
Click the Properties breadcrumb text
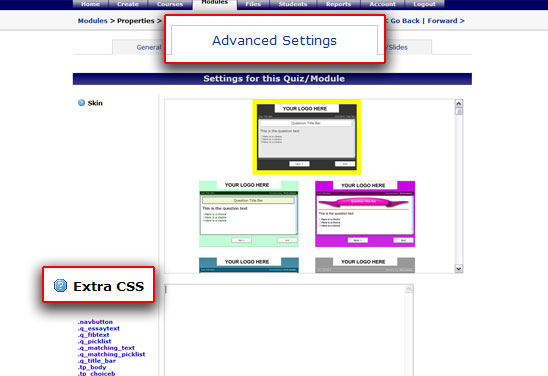click(x=136, y=21)
